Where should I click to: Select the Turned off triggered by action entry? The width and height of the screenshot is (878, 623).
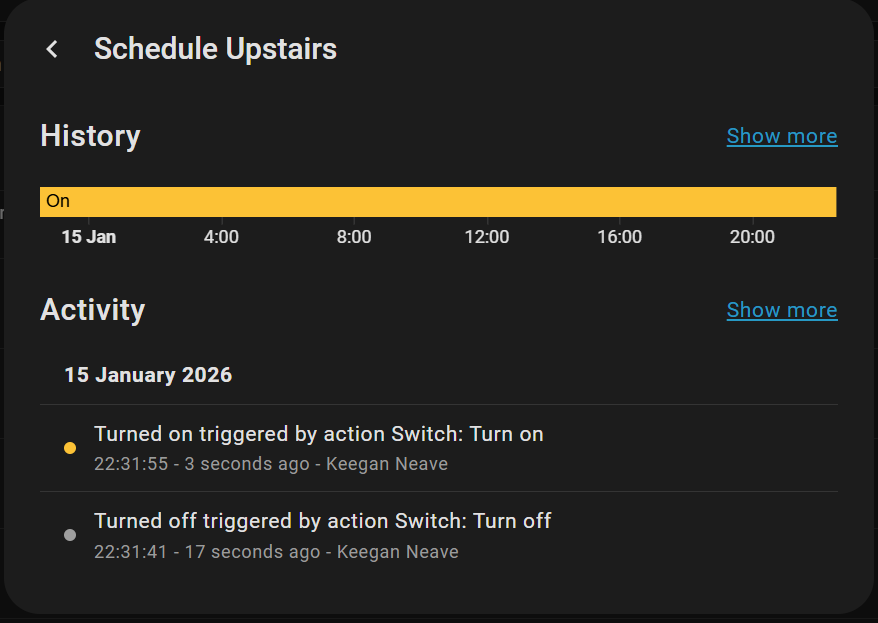(x=322, y=521)
